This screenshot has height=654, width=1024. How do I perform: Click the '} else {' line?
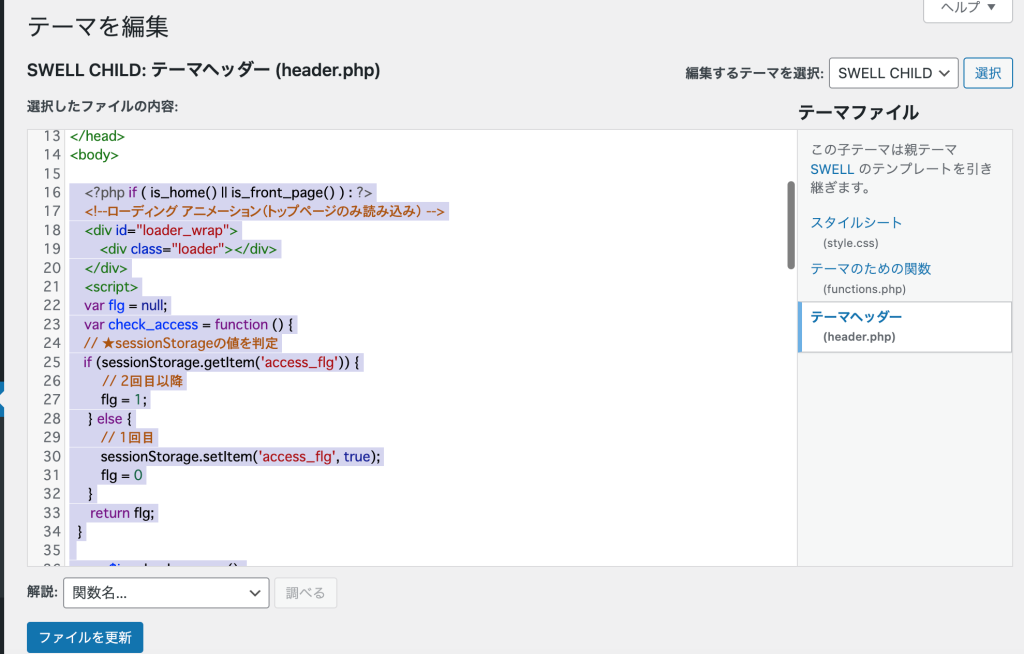[110, 419]
